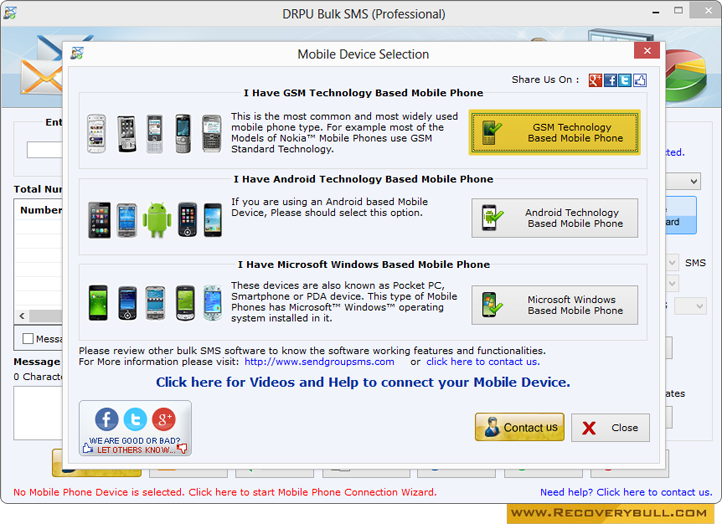722x524 pixels.
Task: Click the round Facebook icon in review box
Action: coord(106,419)
